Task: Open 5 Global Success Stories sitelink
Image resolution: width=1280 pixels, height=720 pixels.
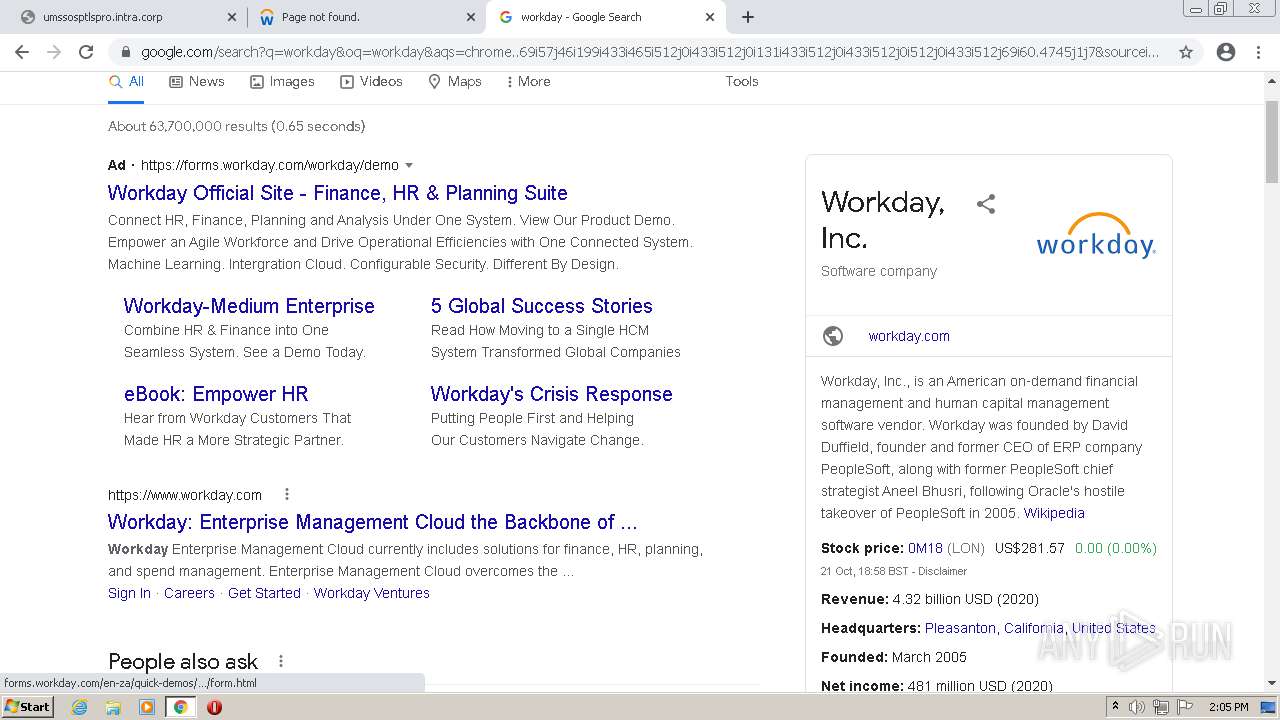Action: tap(542, 306)
